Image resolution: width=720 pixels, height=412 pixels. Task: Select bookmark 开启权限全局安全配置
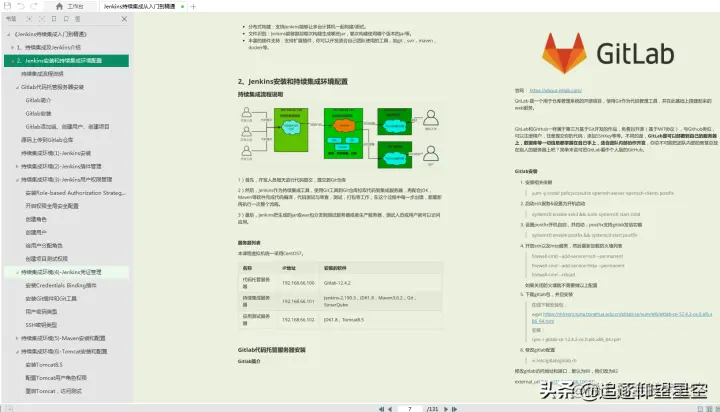click(x=52, y=206)
